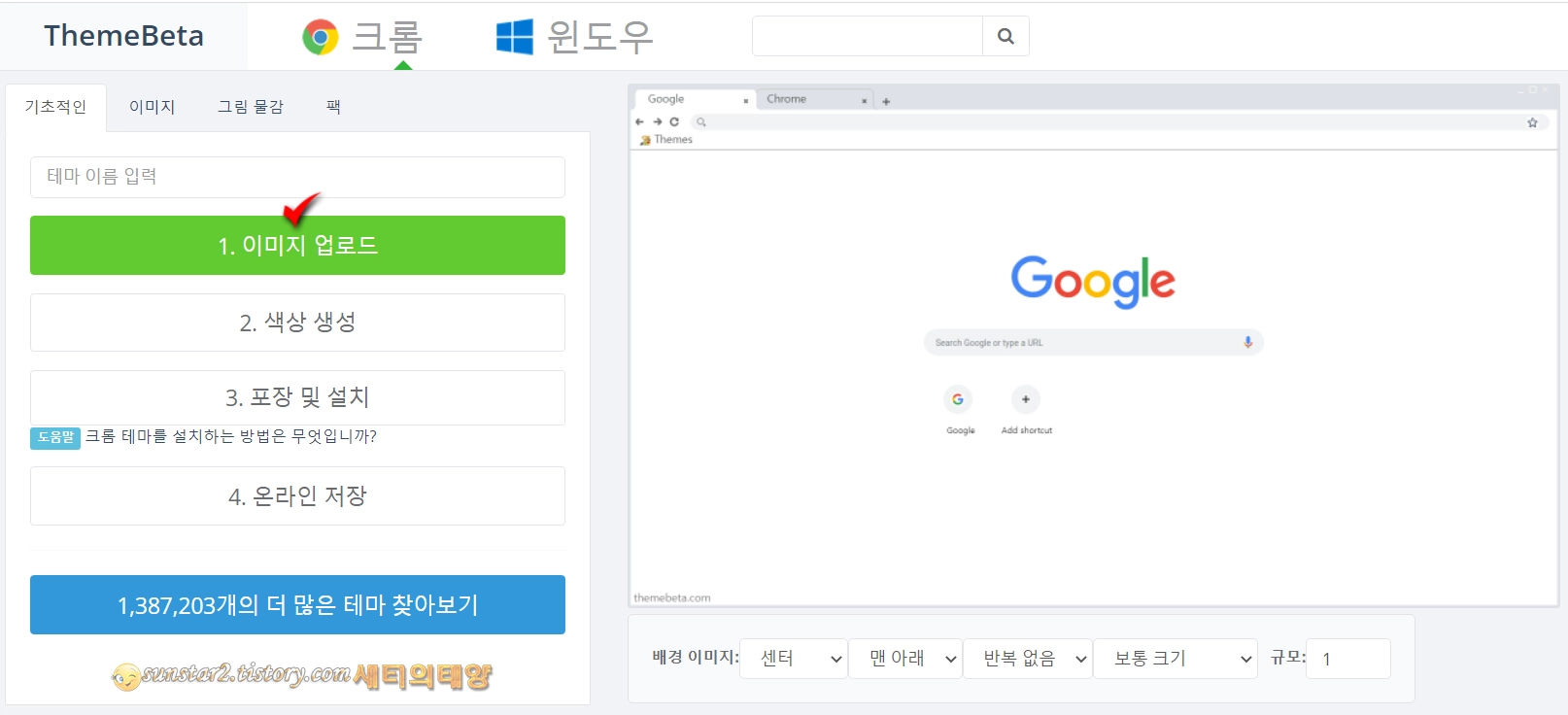Switch to the 그림 물감 tab
The height and width of the screenshot is (715, 1568).
click(x=251, y=107)
